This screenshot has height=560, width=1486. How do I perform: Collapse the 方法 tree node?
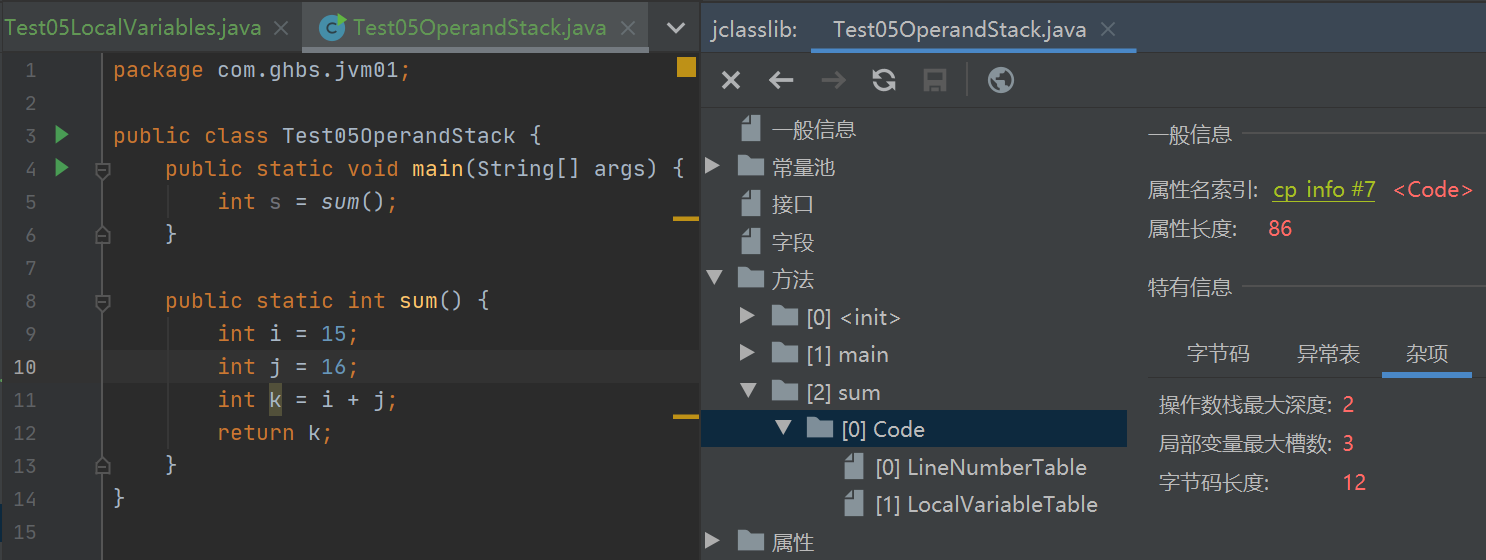(713, 278)
